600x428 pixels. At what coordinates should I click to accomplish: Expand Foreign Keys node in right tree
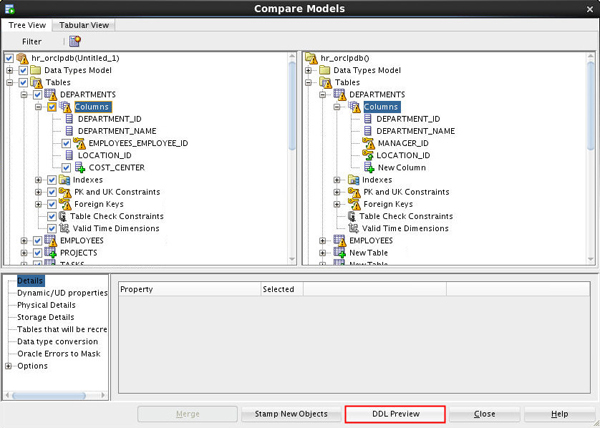[x=337, y=204]
